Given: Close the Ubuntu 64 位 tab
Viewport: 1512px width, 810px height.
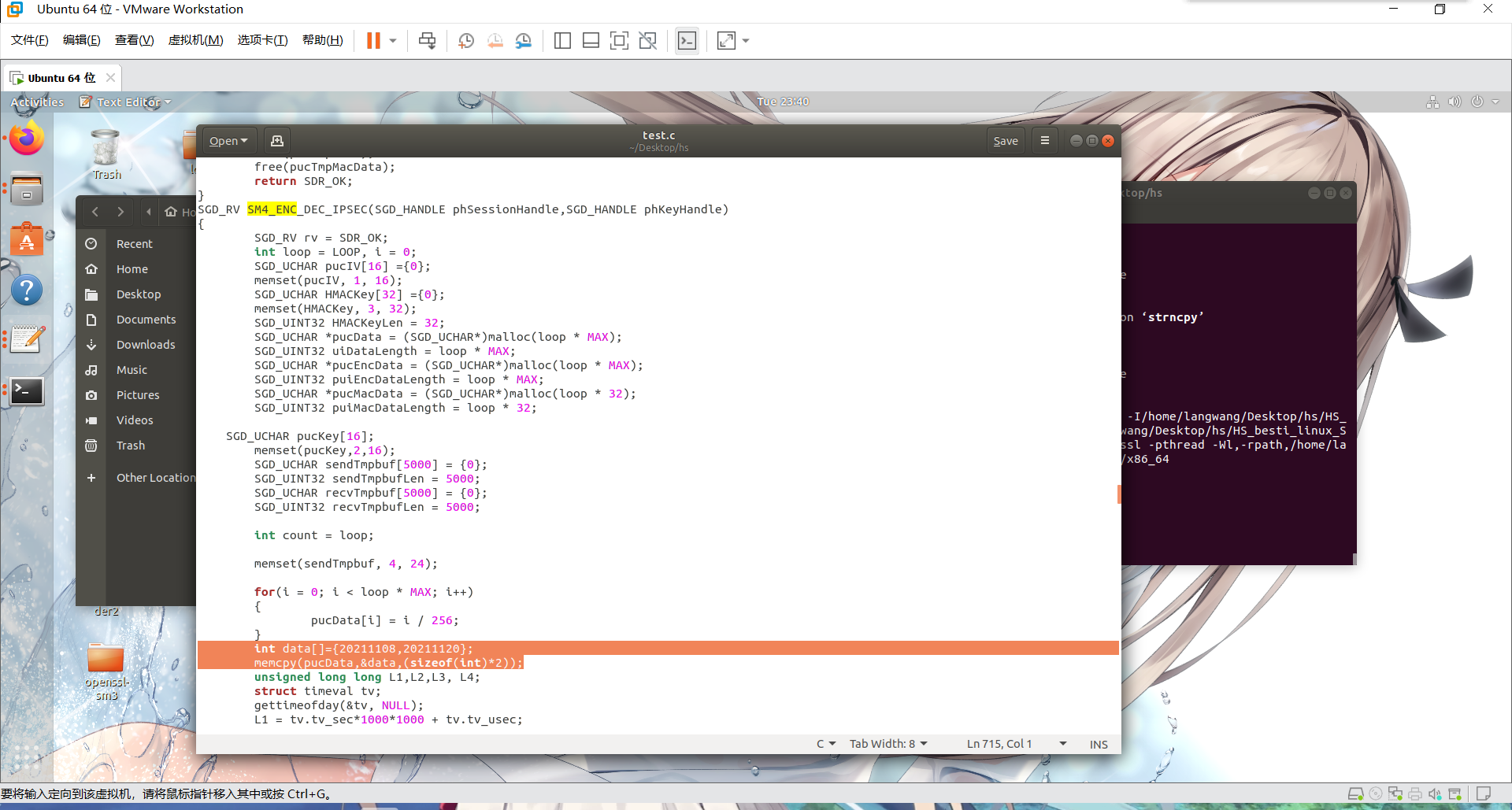Looking at the screenshot, I should click(110, 78).
